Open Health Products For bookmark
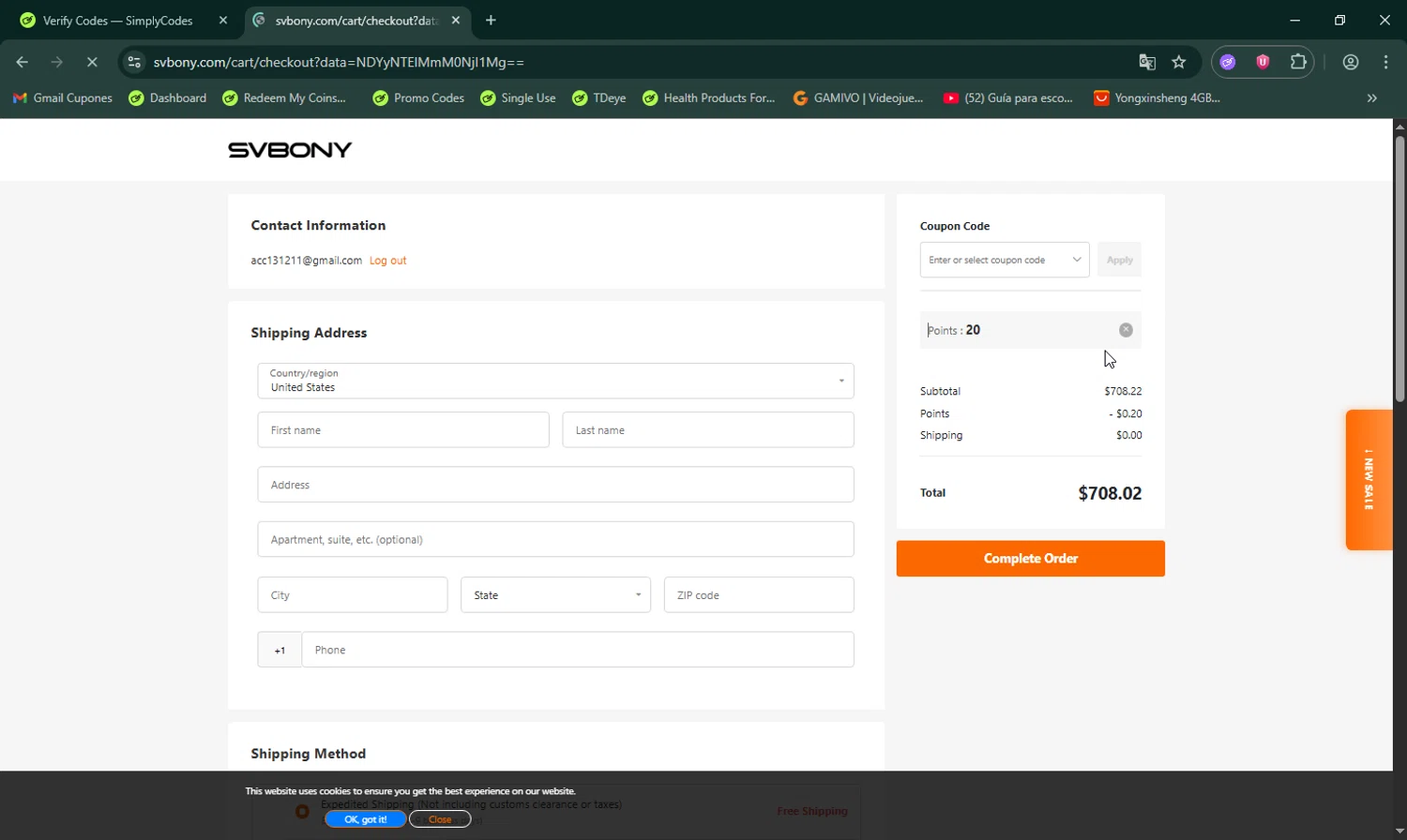1407x840 pixels. click(x=708, y=97)
